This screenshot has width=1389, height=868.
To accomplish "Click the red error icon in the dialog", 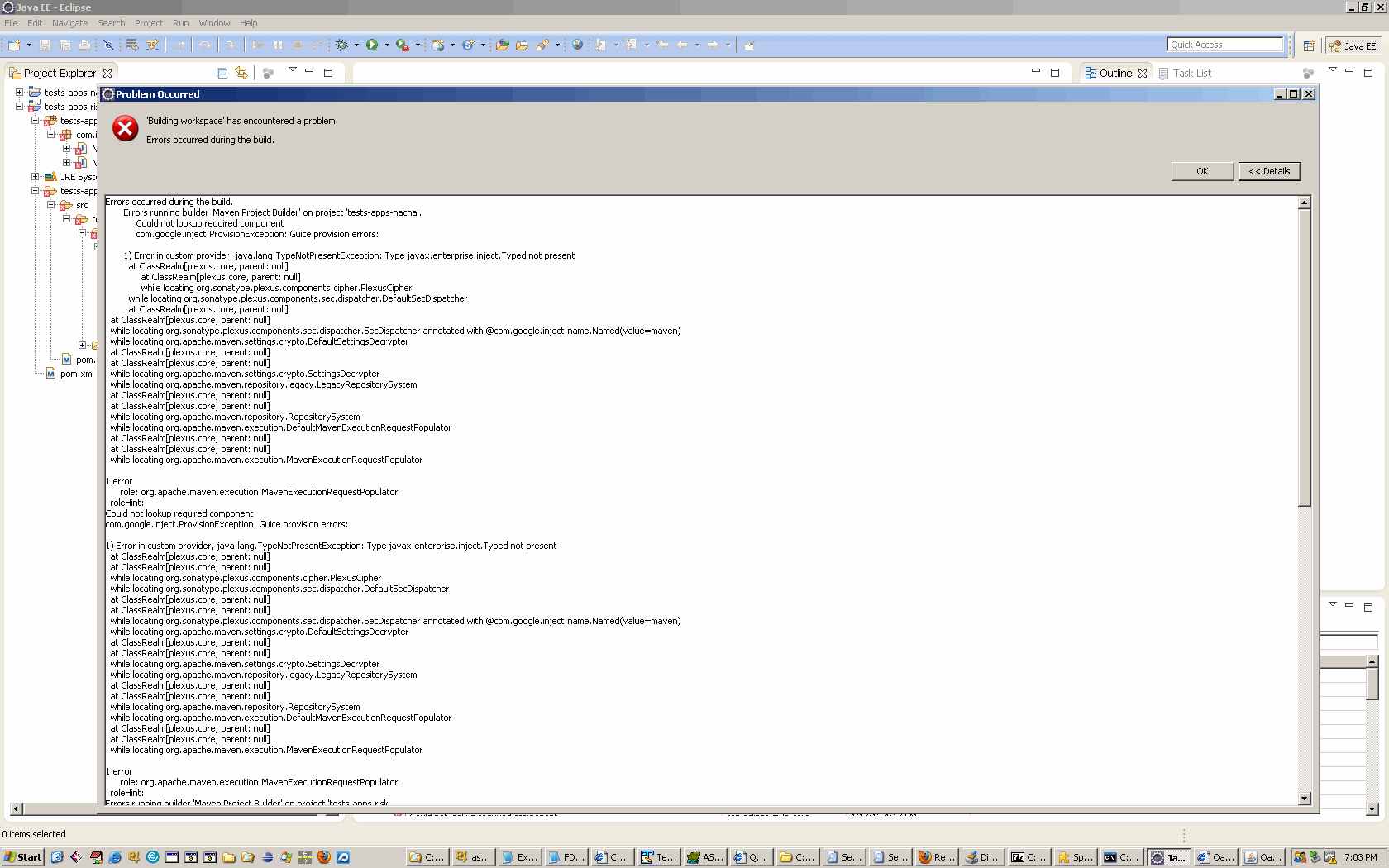I will click(x=126, y=128).
